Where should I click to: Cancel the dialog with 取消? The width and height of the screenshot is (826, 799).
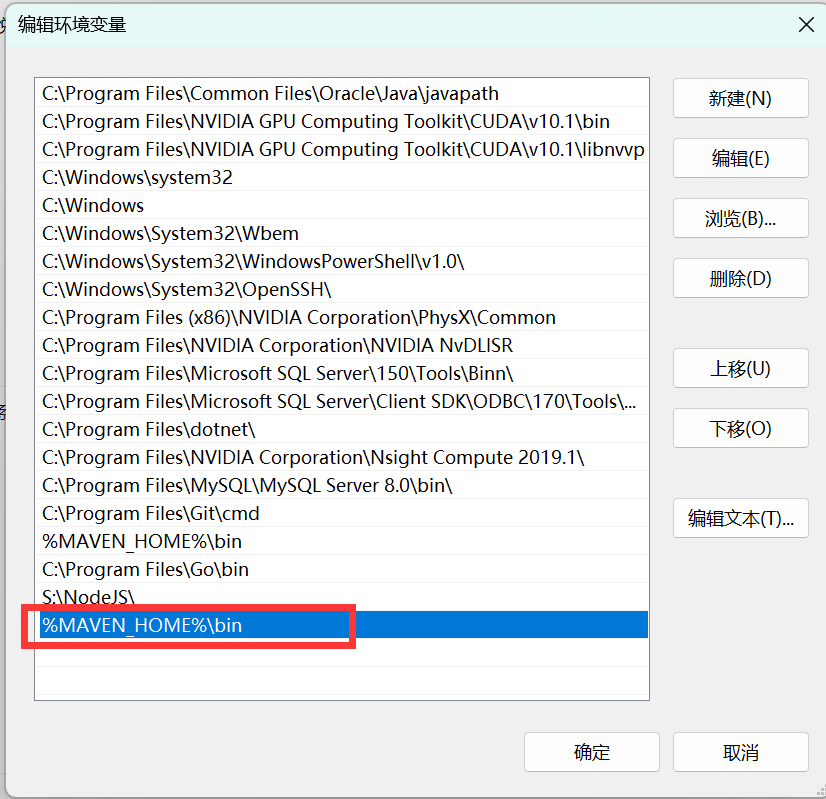[740, 752]
